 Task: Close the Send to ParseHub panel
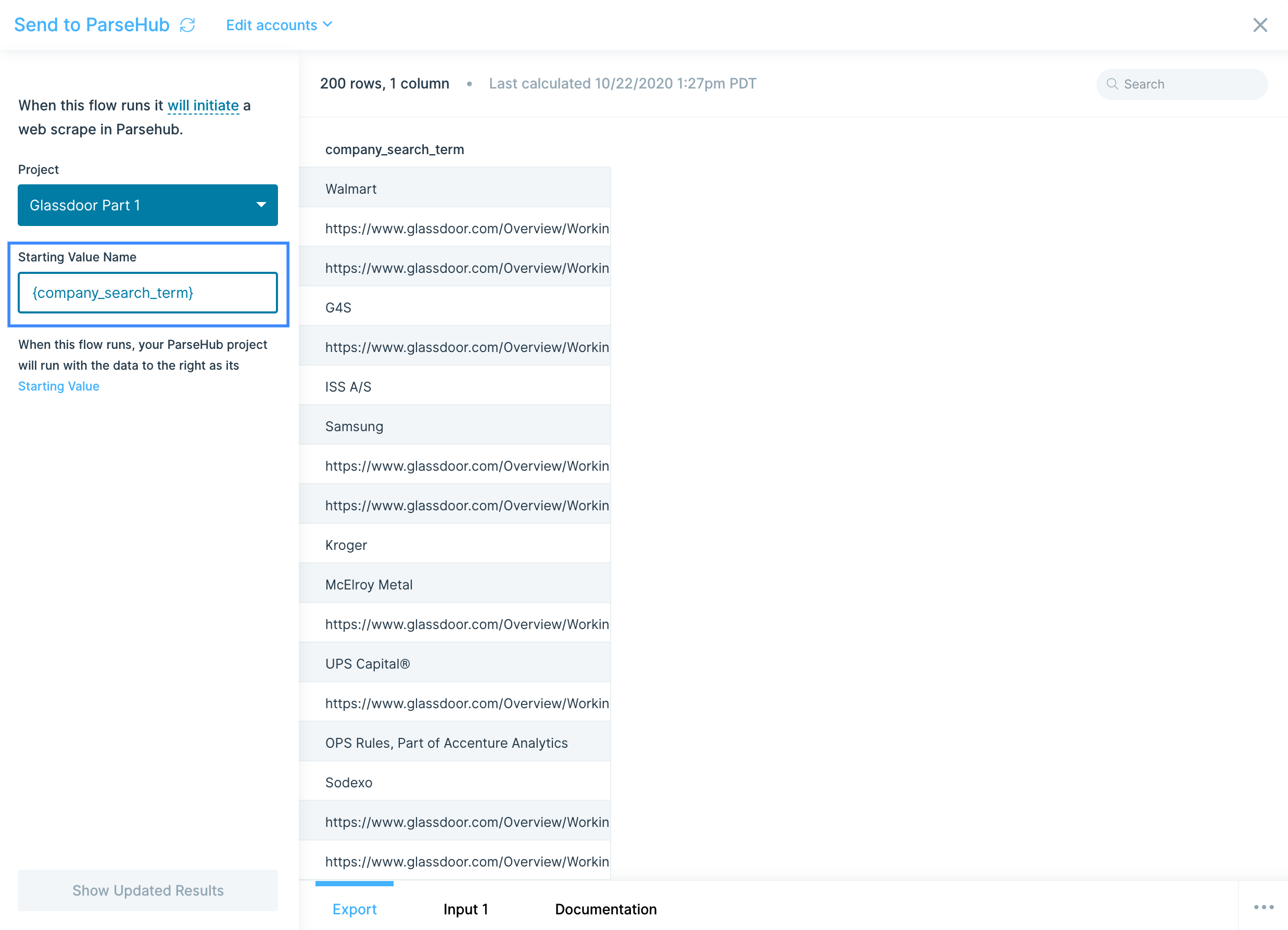click(1259, 25)
